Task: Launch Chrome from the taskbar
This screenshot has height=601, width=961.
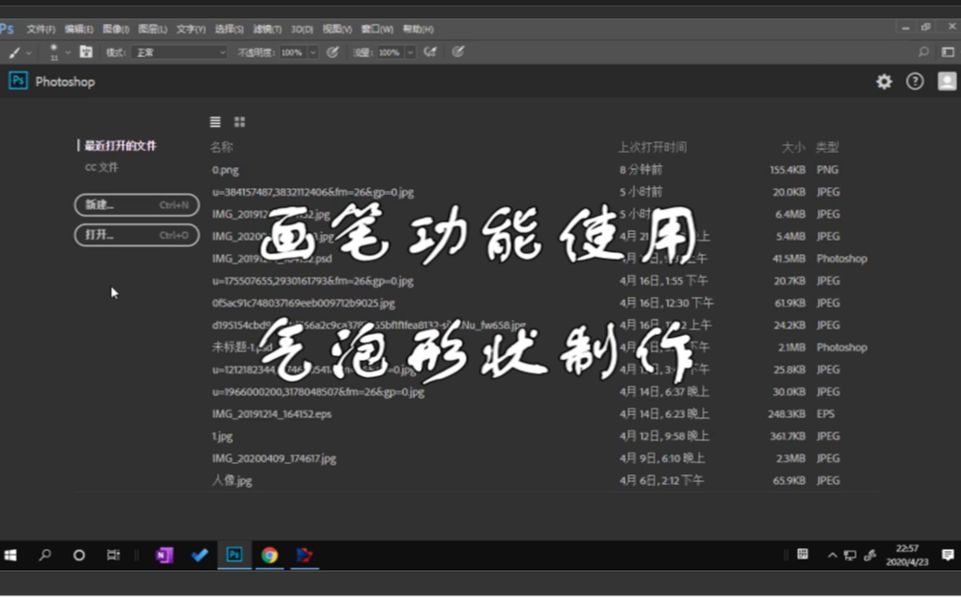Action: pyautogui.click(x=269, y=555)
